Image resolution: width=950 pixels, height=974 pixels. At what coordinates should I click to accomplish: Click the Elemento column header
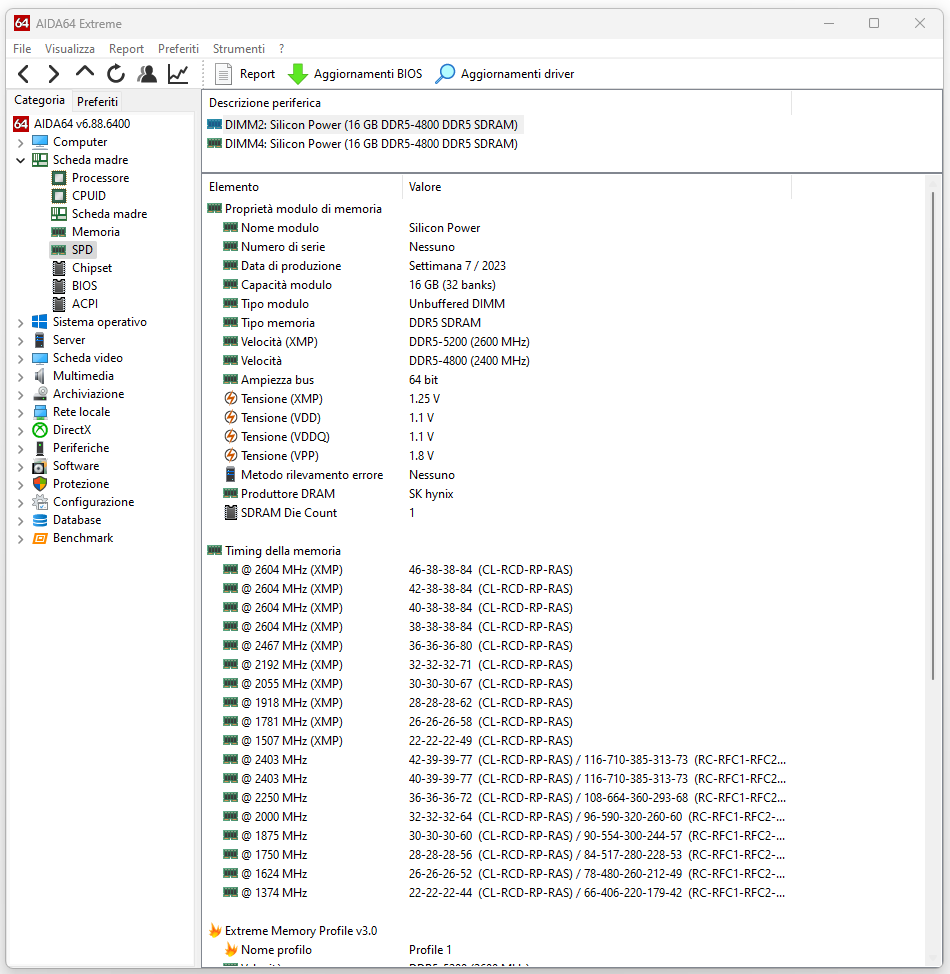click(x=302, y=187)
